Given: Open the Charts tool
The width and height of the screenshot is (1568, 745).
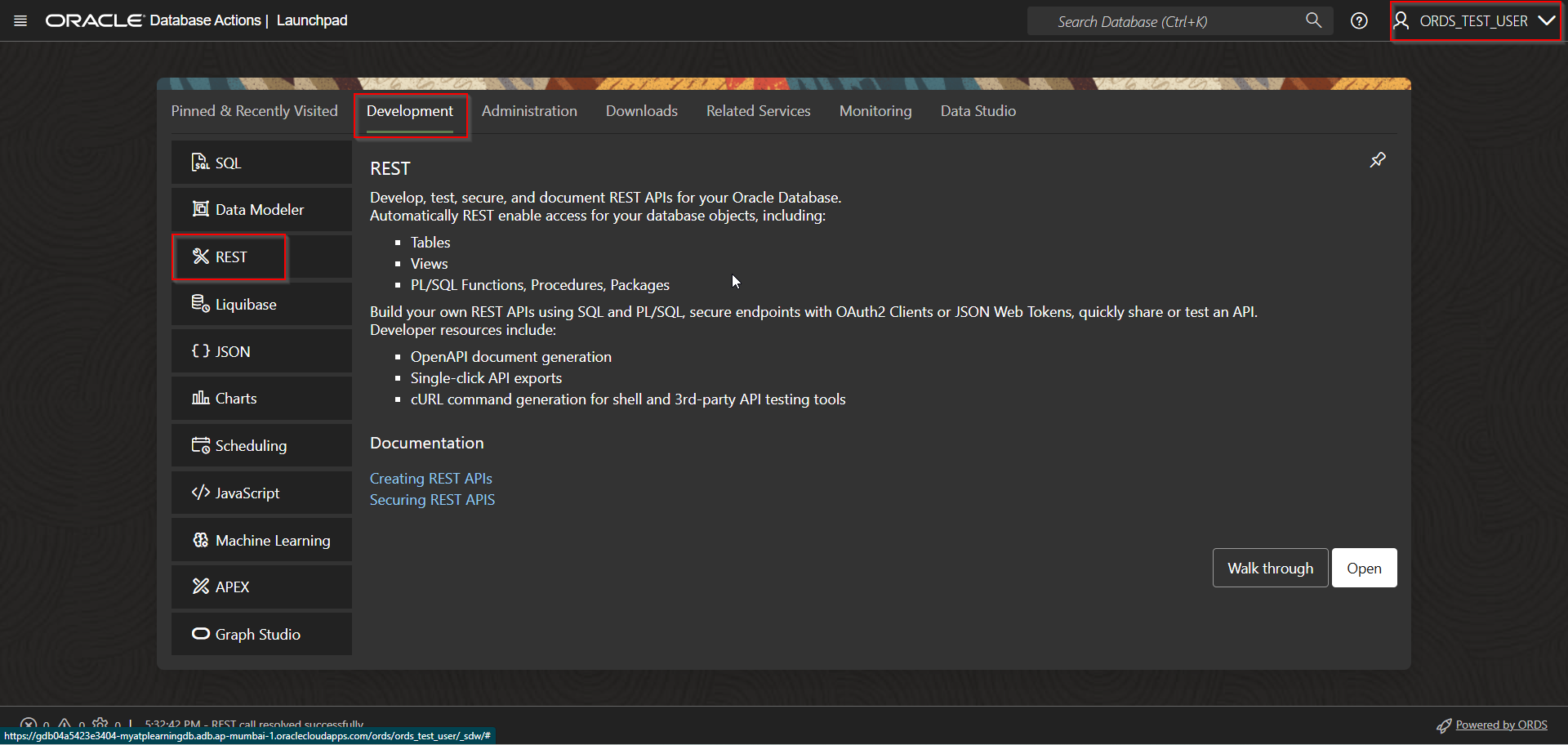Looking at the screenshot, I should (x=236, y=398).
